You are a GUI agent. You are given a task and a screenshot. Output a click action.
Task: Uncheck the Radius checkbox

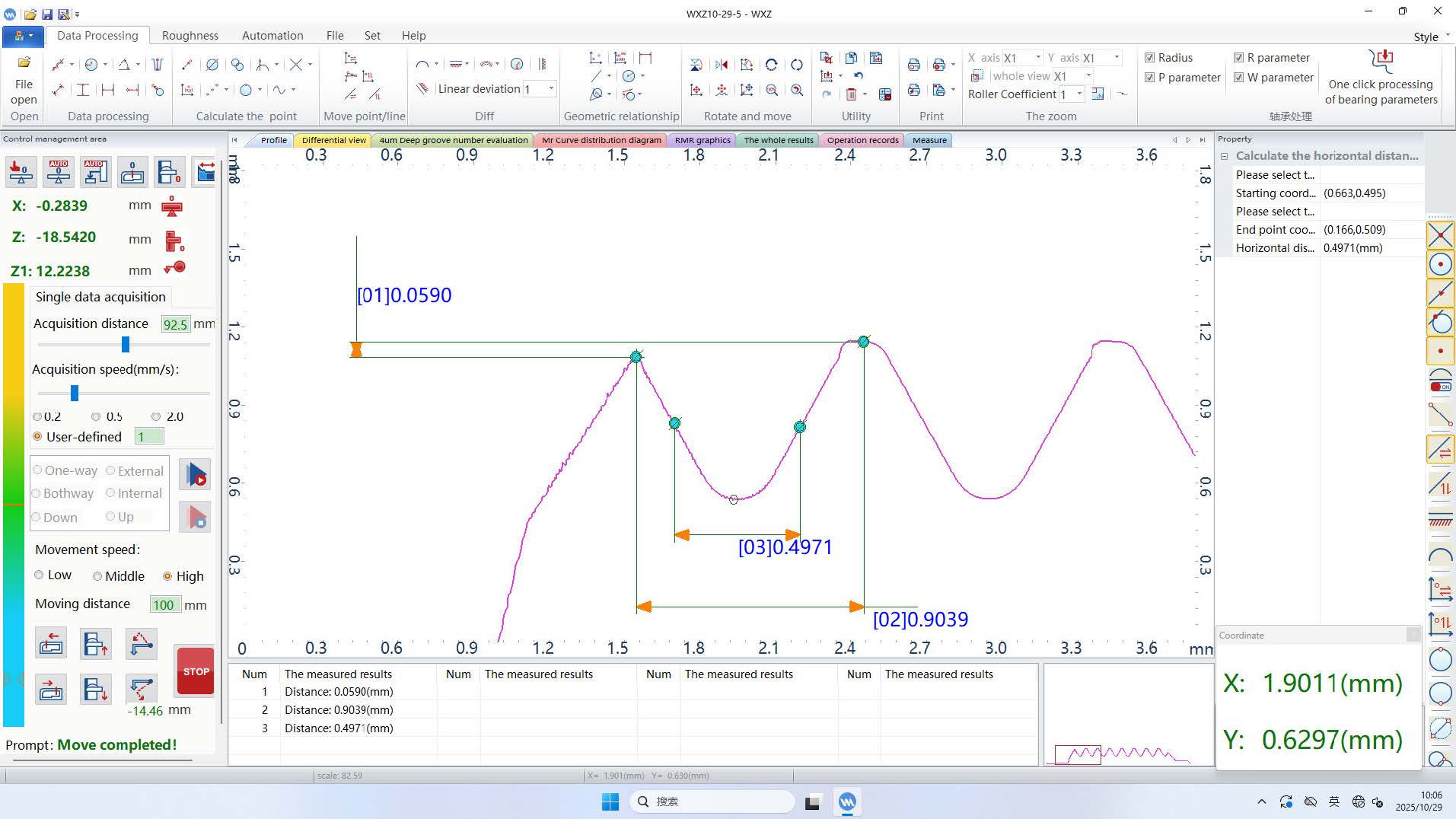pyautogui.click(x=1150, y=58)
